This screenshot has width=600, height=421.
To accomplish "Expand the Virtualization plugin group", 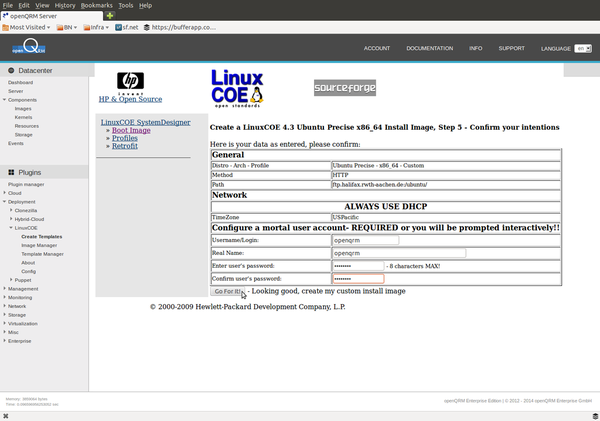I will point(5,323).
